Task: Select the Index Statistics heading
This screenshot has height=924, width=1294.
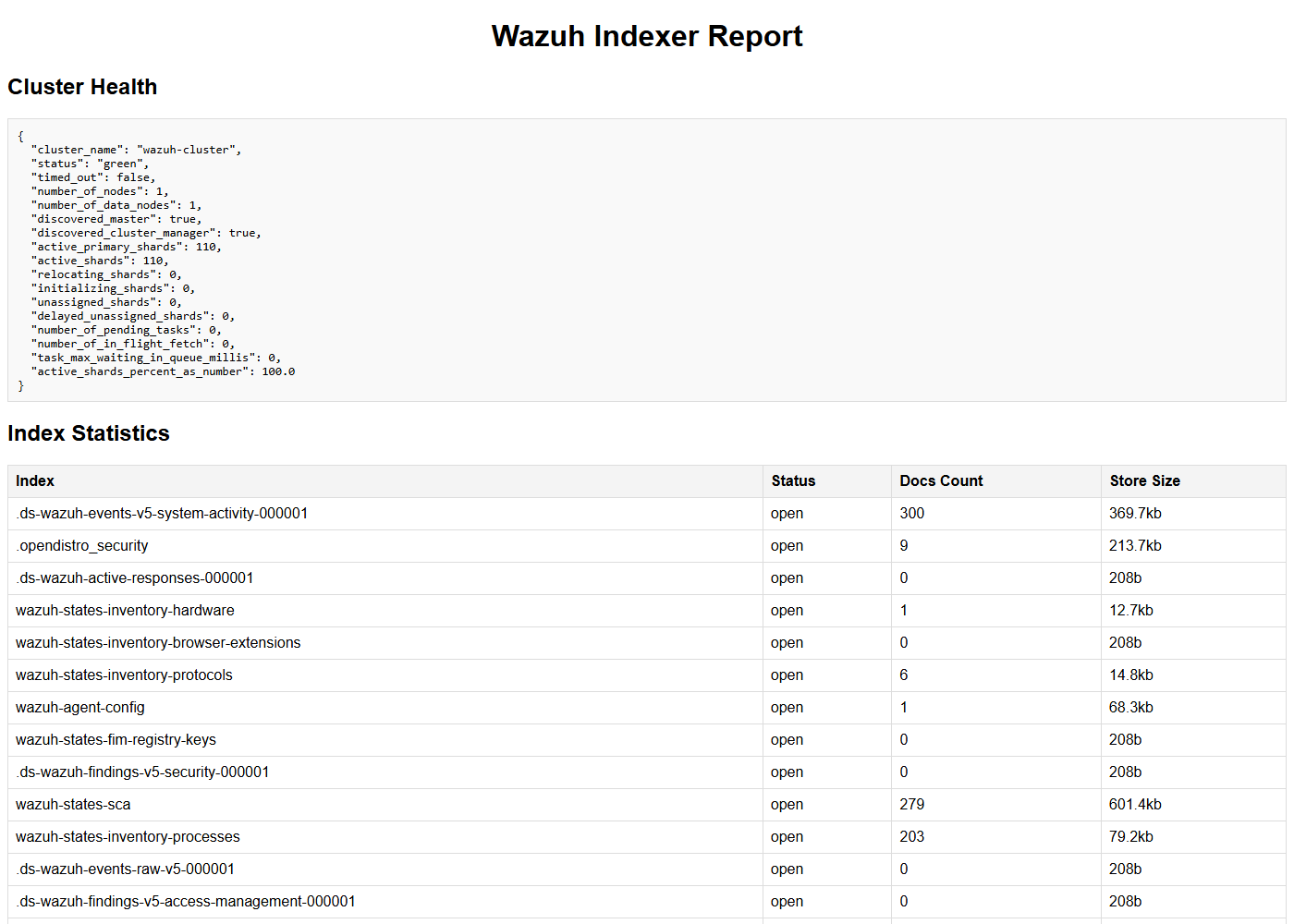Action: pos(89,433)
